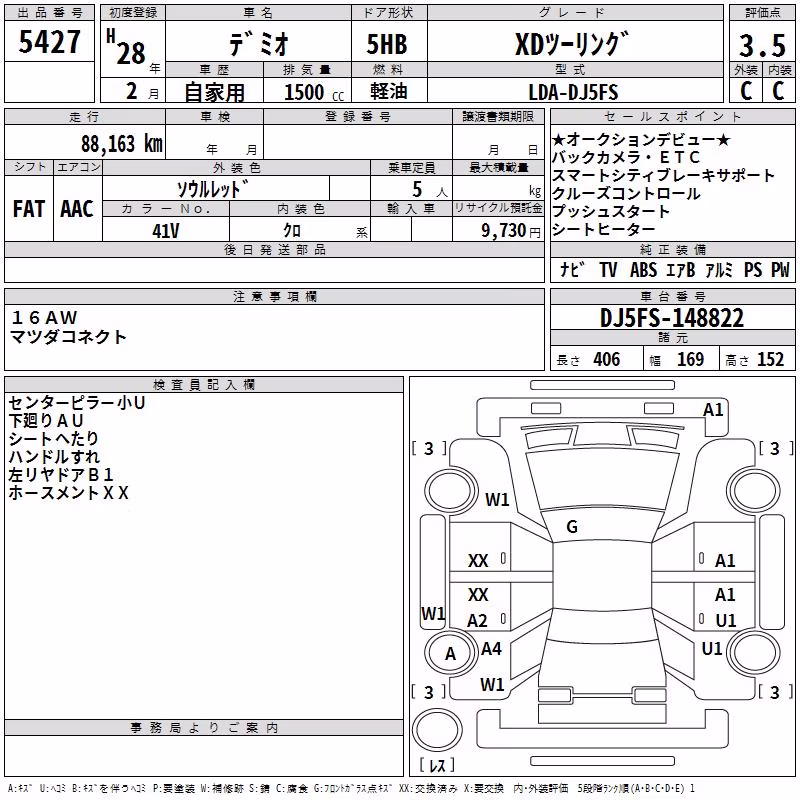Click the exterior color ソウルレッド

213,189
